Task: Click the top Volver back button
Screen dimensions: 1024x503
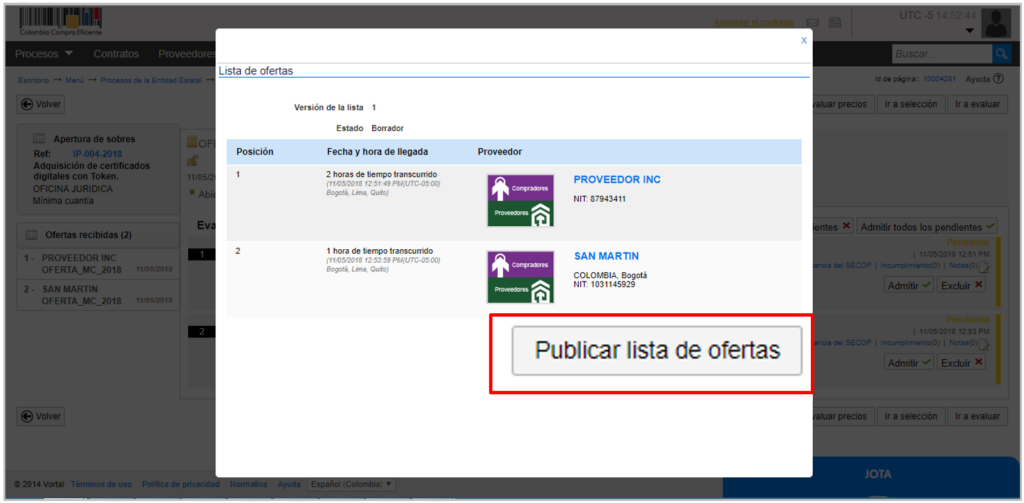Action: coord(41,104)
